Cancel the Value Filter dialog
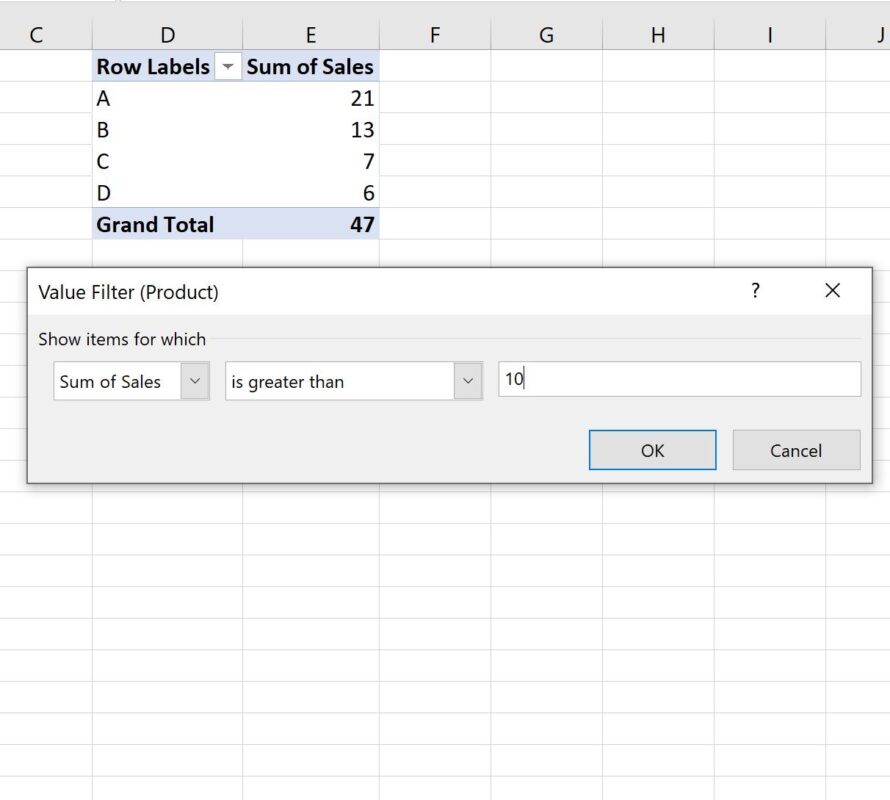The width and height of the screenshot is (890, 800). point(796,450)
